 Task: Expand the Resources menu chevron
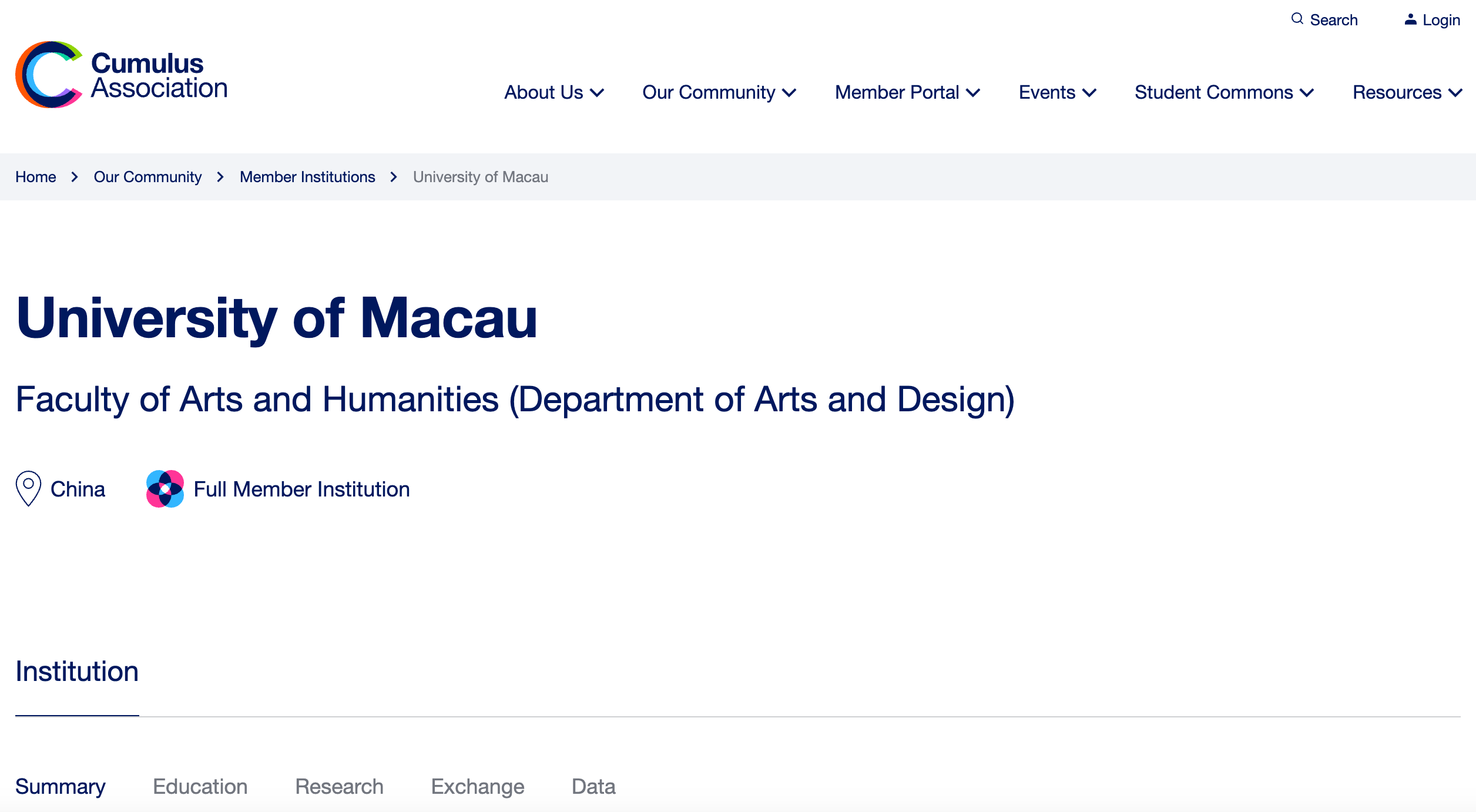click(x=1455, y=93)
